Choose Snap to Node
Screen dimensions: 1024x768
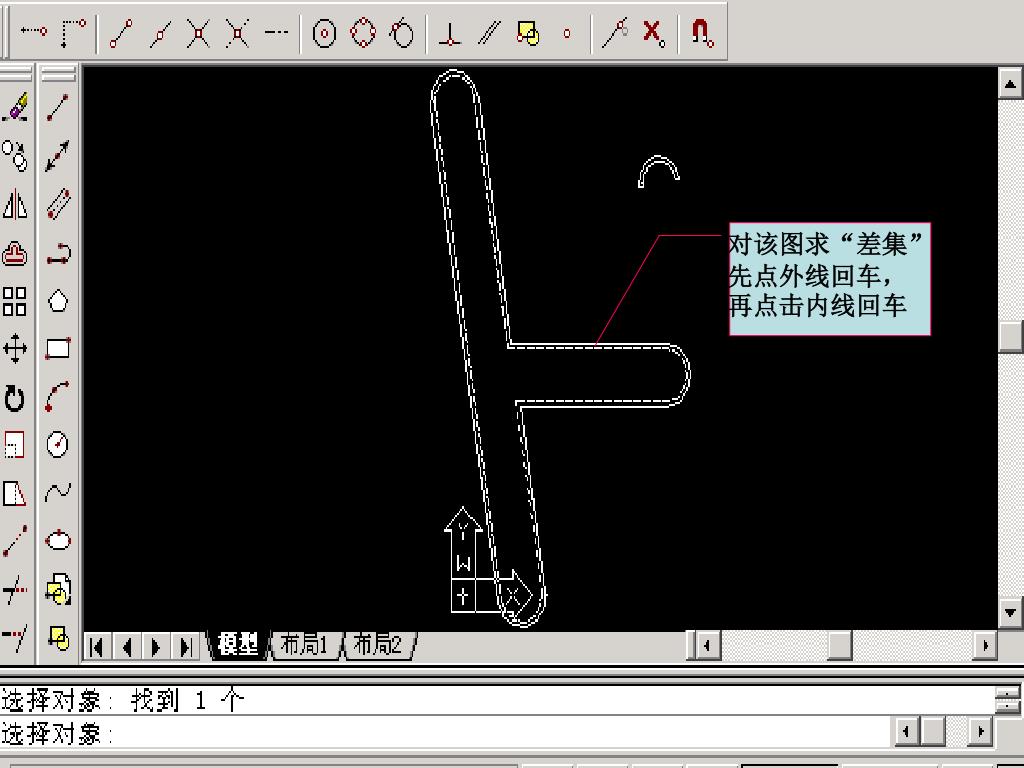click(566, 33)
